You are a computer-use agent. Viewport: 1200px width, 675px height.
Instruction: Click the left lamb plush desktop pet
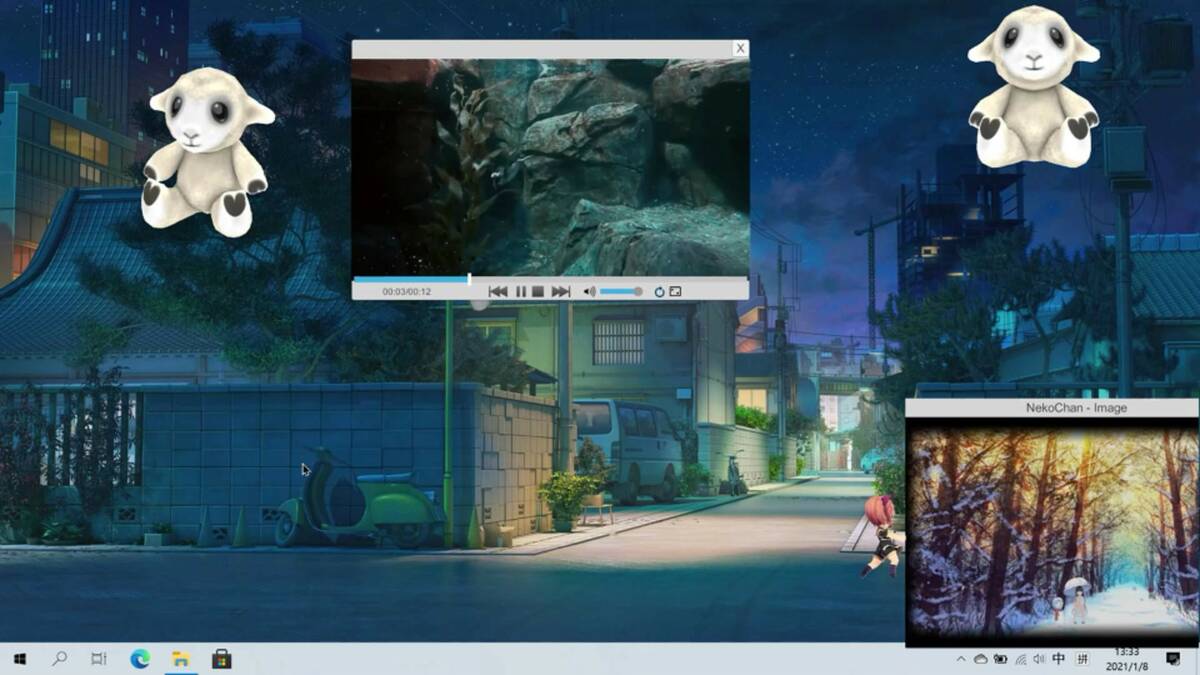(x=208, y=151)
